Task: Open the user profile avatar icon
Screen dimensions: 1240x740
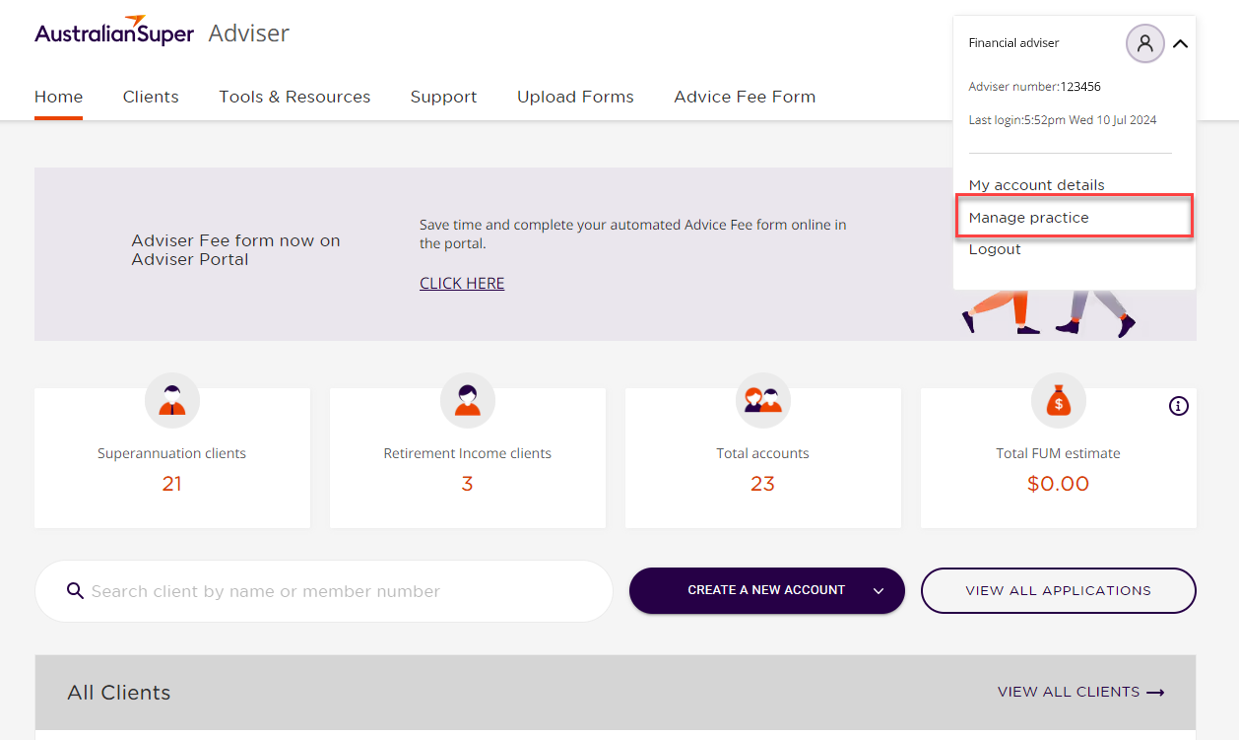Action: tap(1145, 43)
